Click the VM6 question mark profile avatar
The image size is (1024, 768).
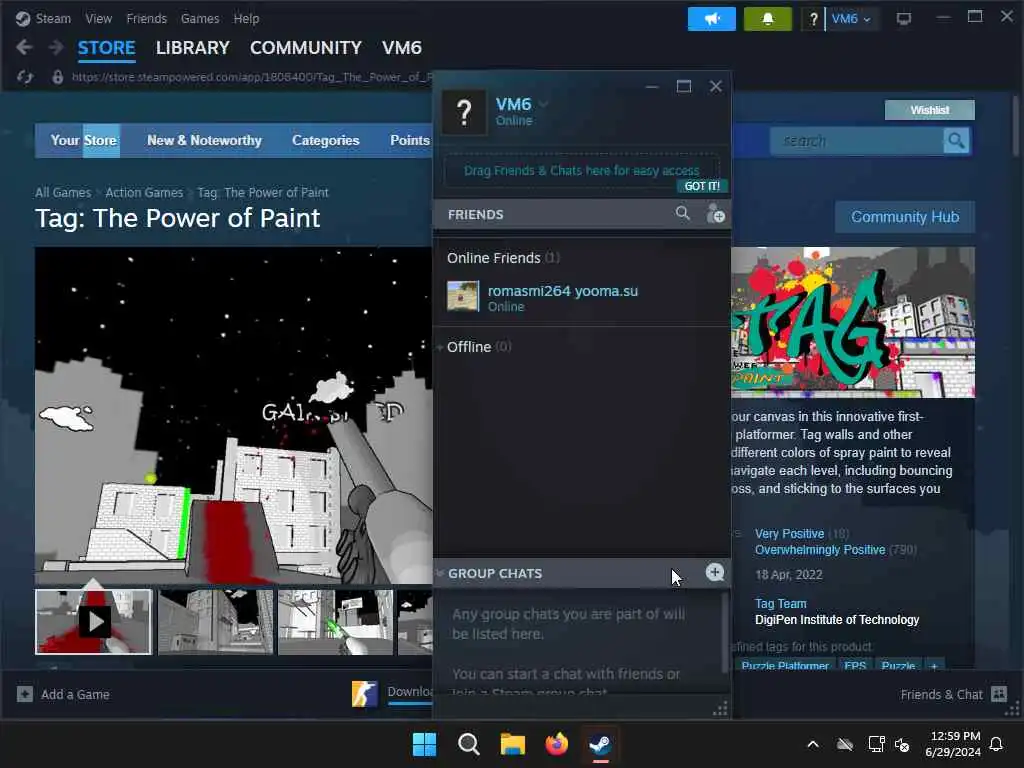tap(464, 112)
